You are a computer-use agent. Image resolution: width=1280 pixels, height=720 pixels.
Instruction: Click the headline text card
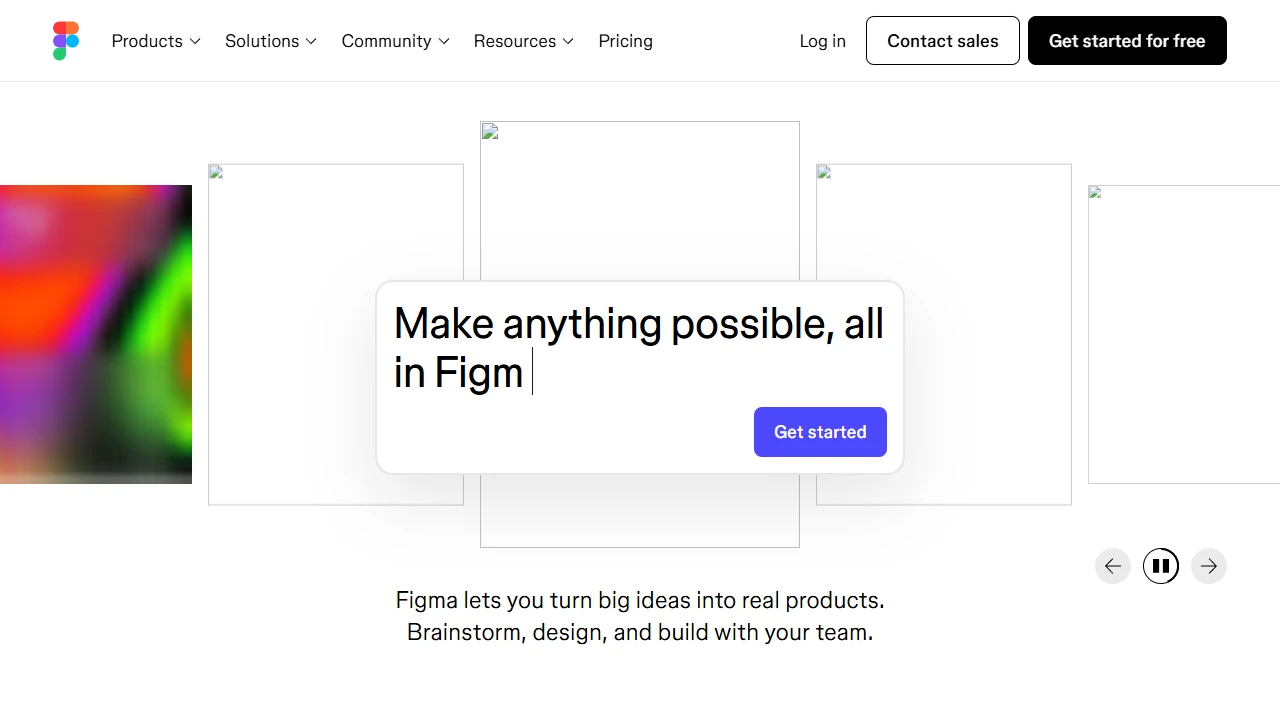640,348
